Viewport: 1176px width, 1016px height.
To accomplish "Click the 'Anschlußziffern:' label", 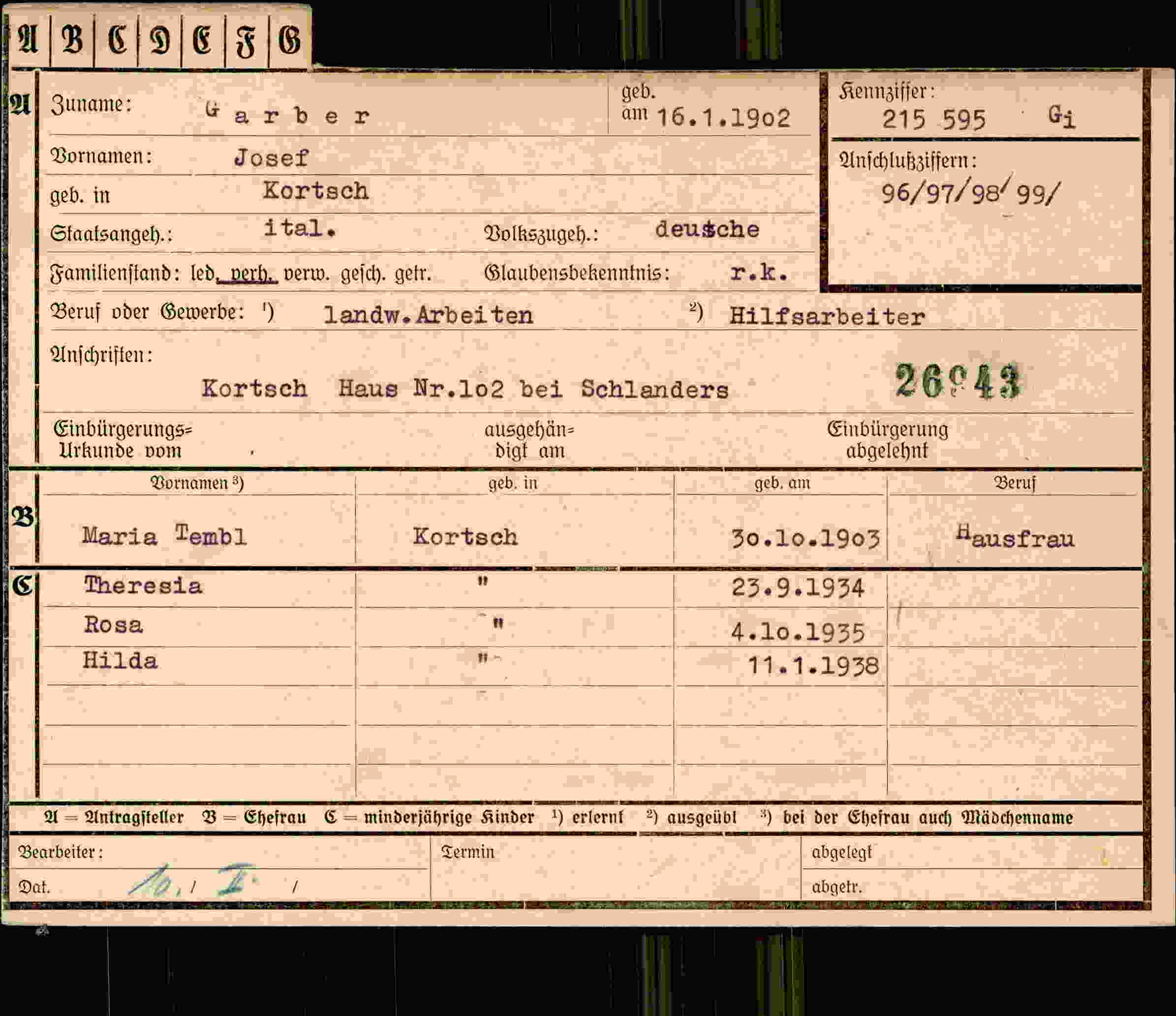I will point(907,160).
